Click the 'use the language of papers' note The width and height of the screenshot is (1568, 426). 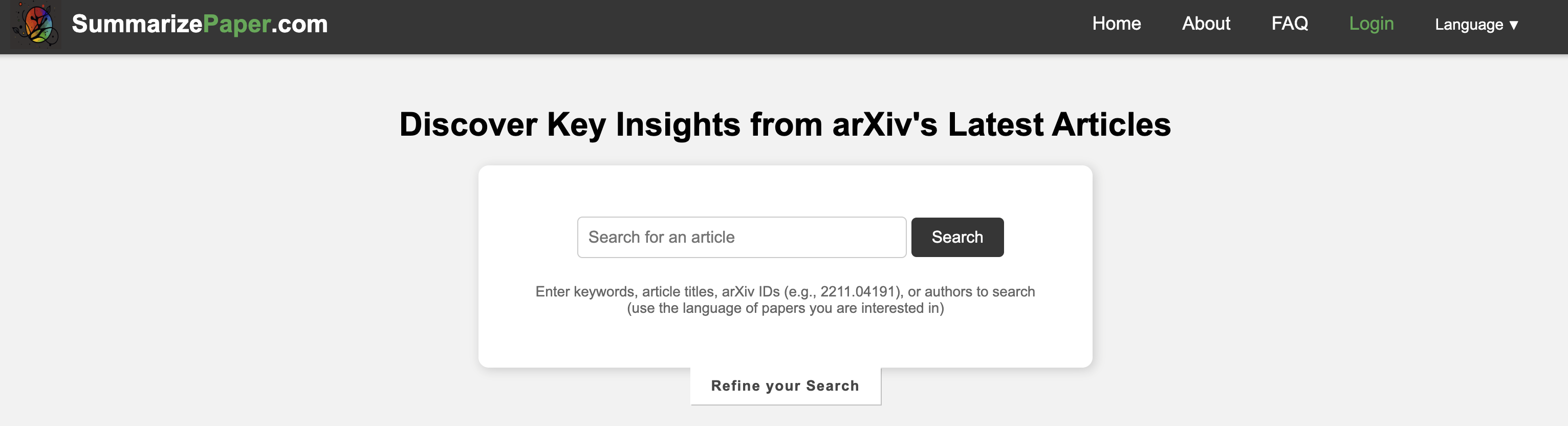(785, 308)
